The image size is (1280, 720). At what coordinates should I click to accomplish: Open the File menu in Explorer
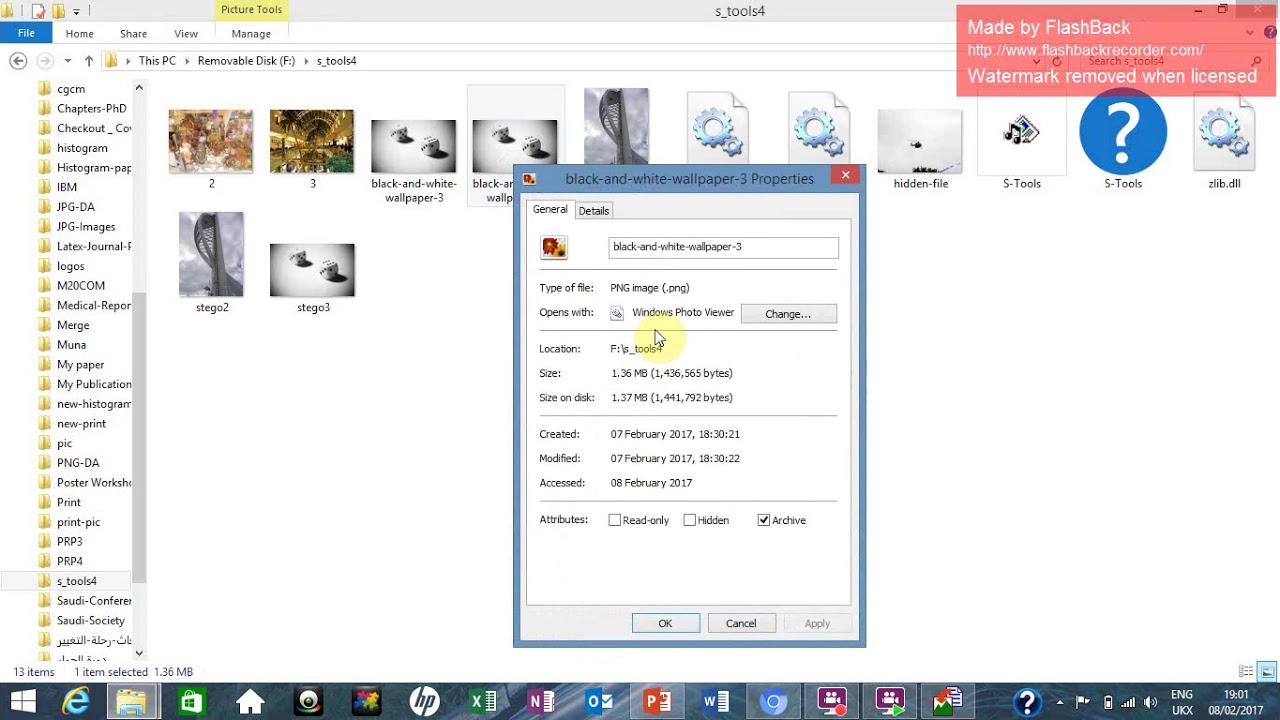26,33
